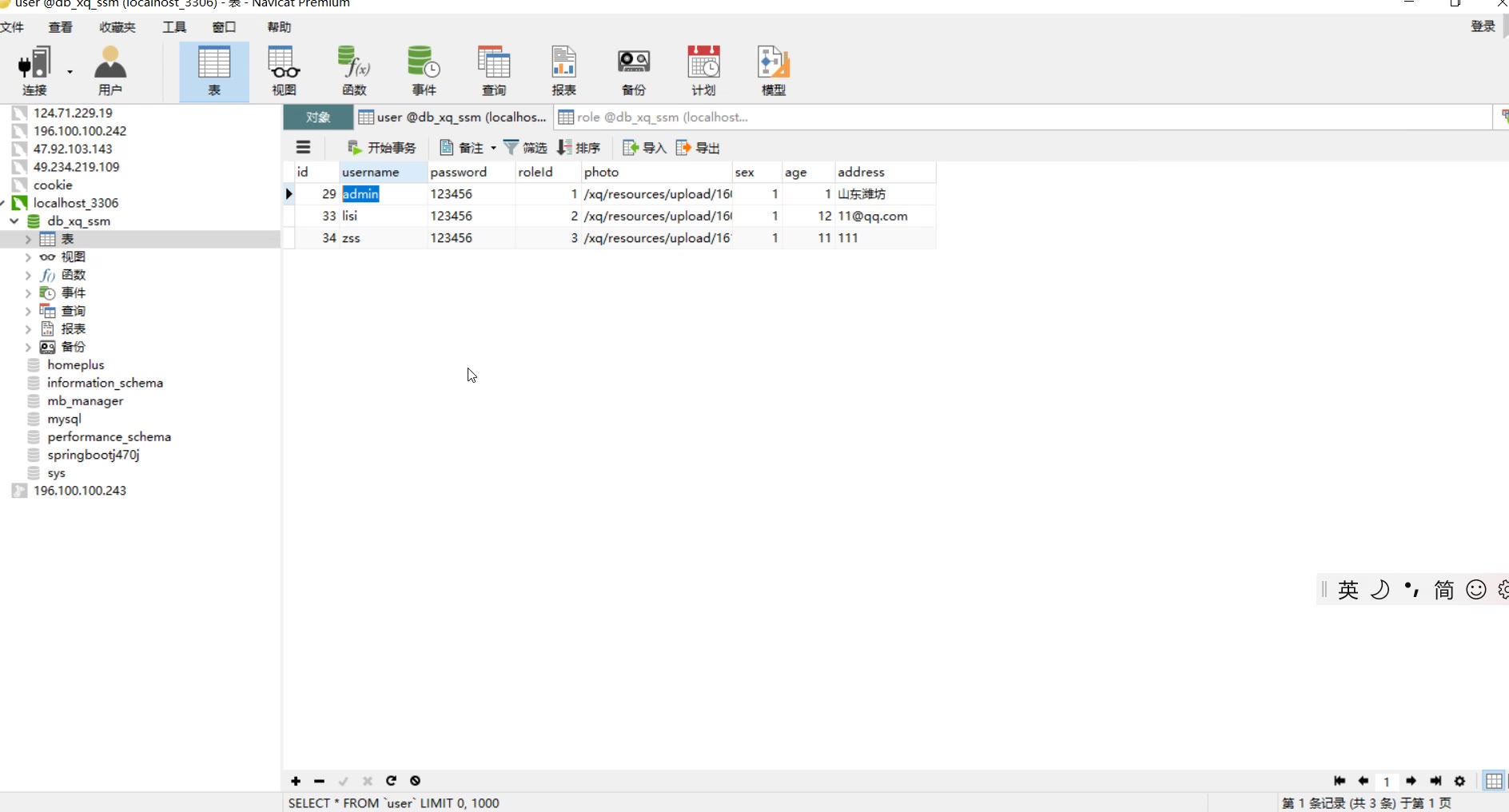Open the paging settings gear
1509x812 pixels.
click(x=1460, y=781)
